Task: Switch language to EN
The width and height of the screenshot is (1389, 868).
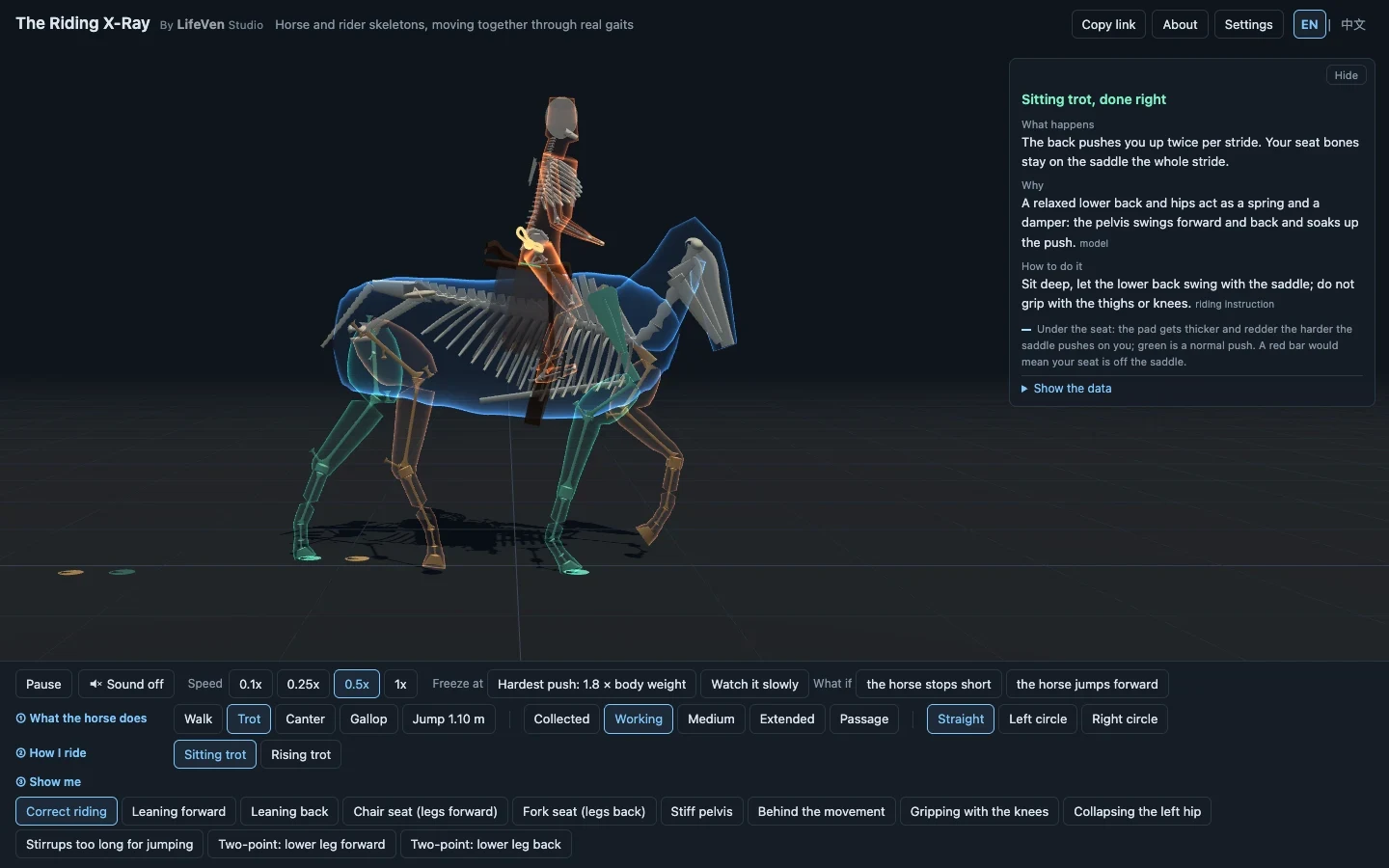Action: 1309,25
